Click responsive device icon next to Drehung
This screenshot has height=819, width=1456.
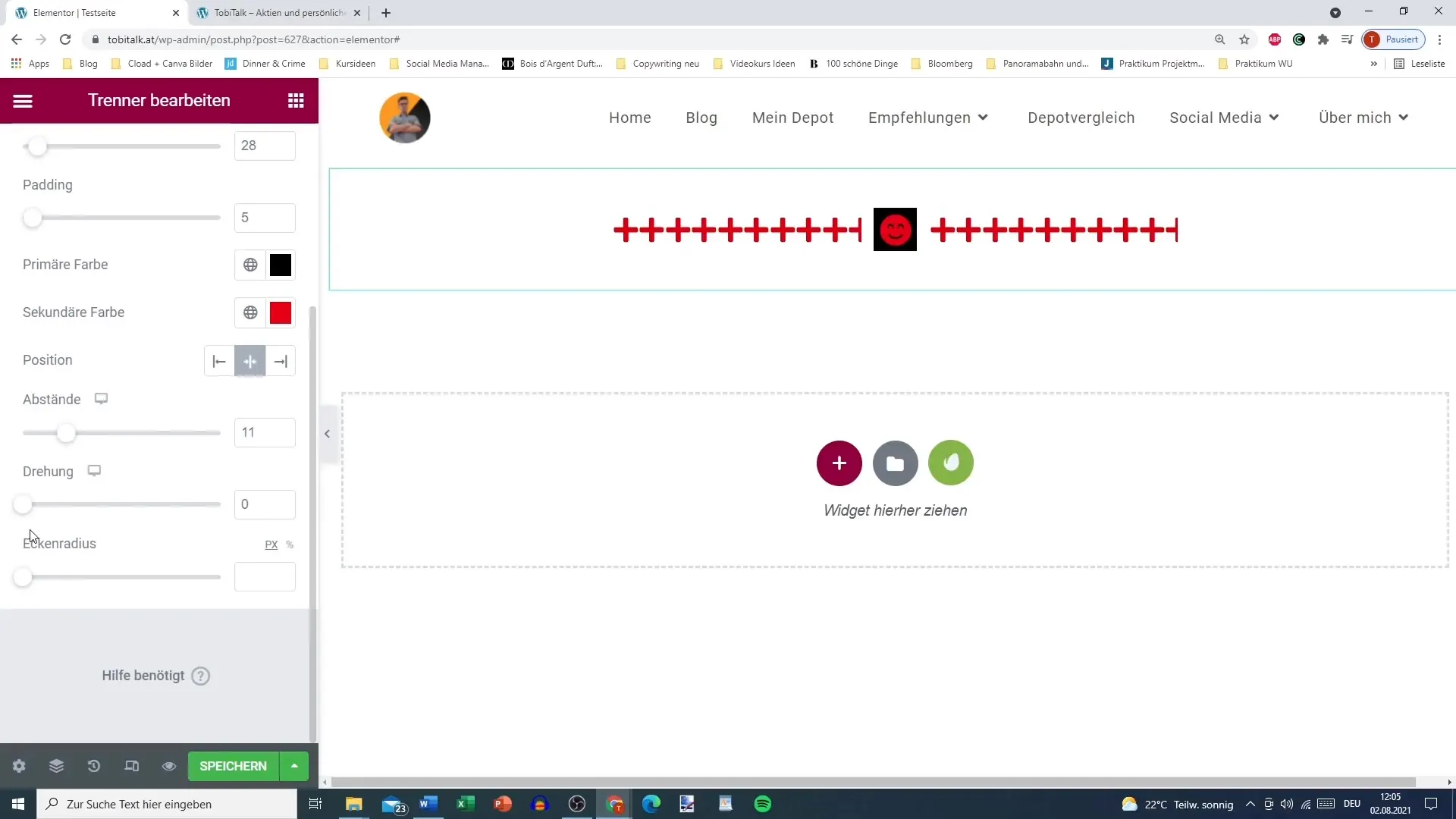pos(94,471)
